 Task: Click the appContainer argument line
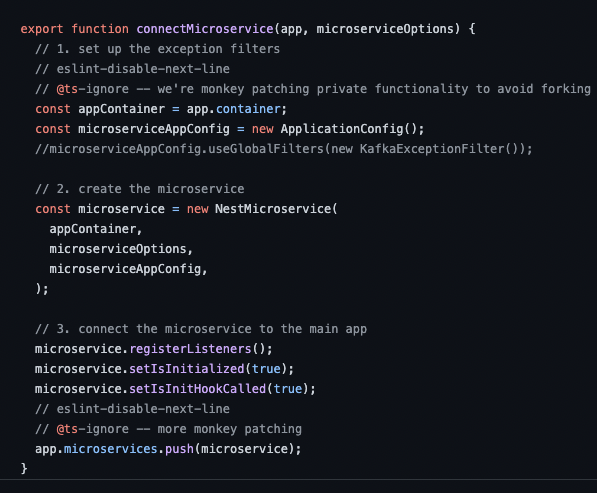(x=95, y=229)
